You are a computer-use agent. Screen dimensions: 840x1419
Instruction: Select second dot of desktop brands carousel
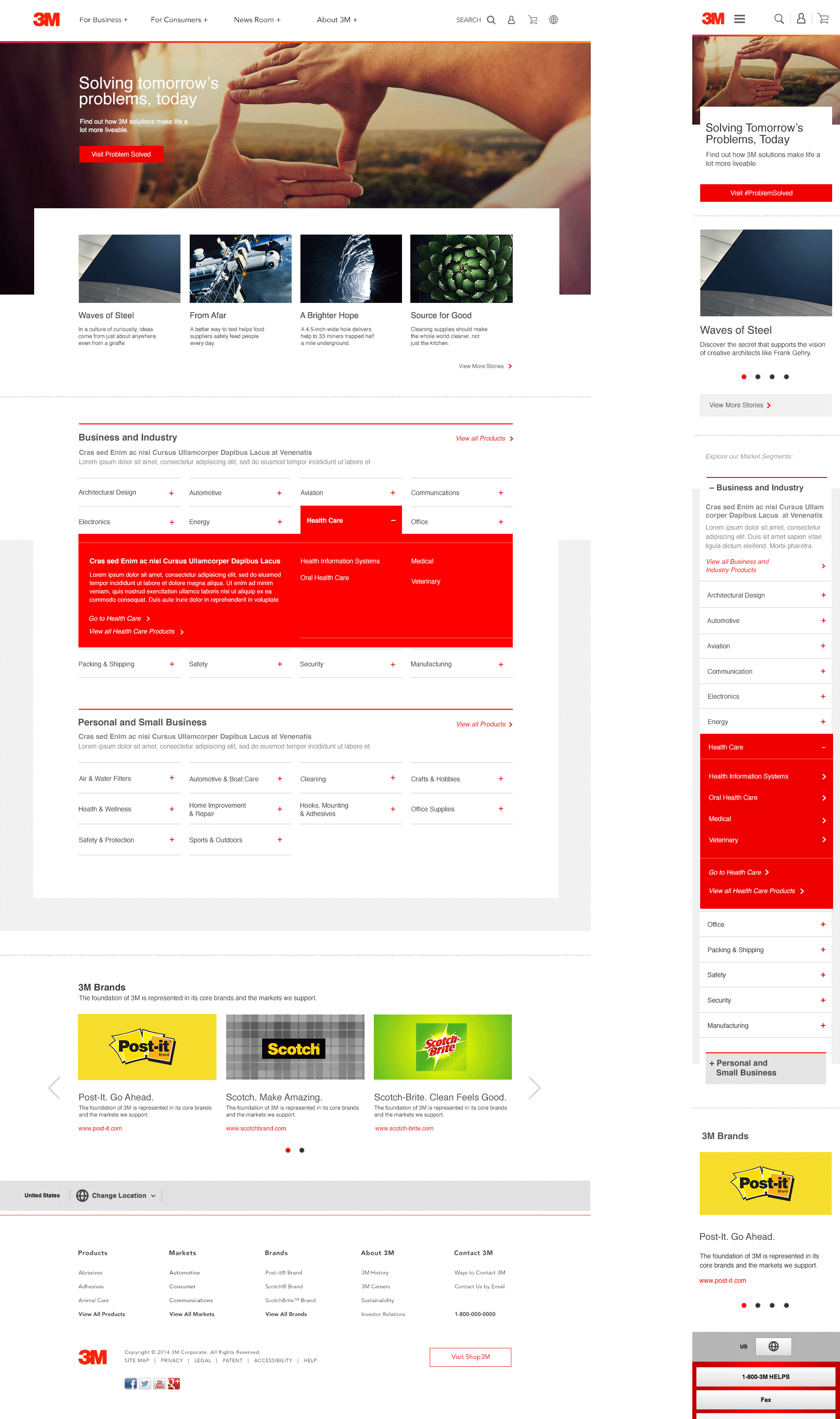tap(302, 1150)
